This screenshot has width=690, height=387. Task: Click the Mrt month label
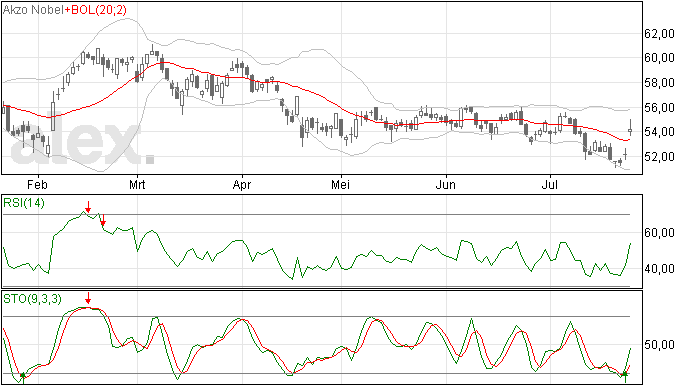pyautogui.click(x=137, y=185)
